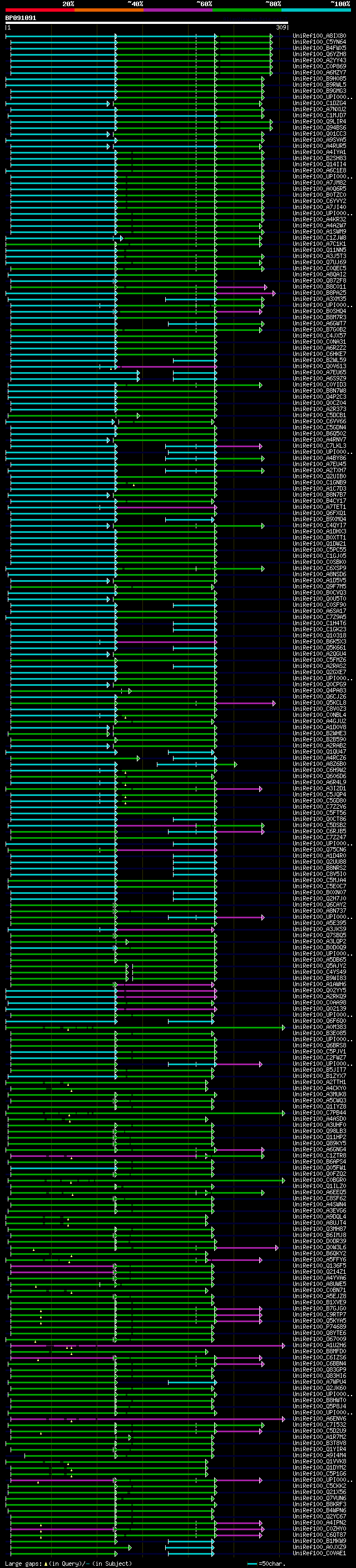Click the long green alignment bar in row A0M383
The height and width of the screenshot is (1568, 356).
pos(145,1027)
